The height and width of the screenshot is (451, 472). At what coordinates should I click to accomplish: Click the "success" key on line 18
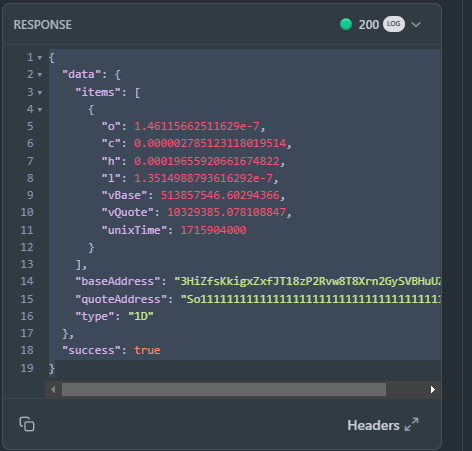point(91,350)
